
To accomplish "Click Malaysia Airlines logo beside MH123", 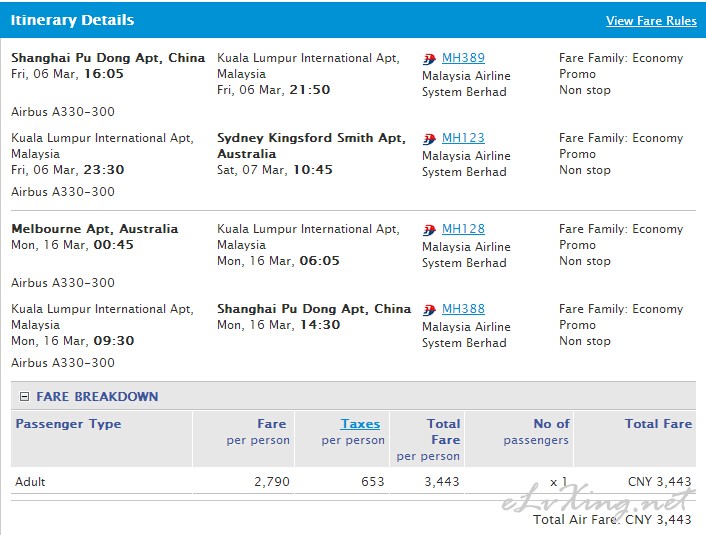I will [x=429, y=139].
